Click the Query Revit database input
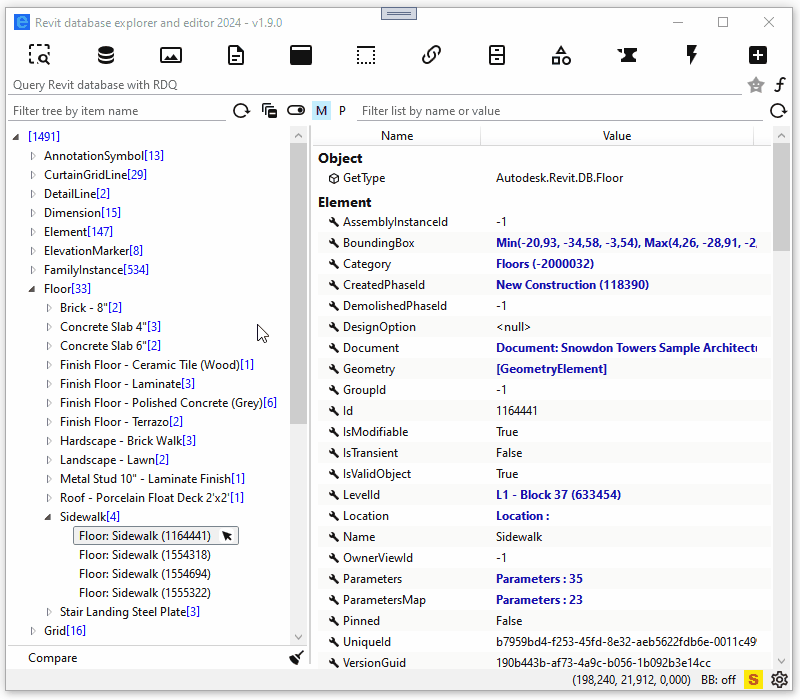The height and width of the screenshot is (700, 800). coord(375,85)
